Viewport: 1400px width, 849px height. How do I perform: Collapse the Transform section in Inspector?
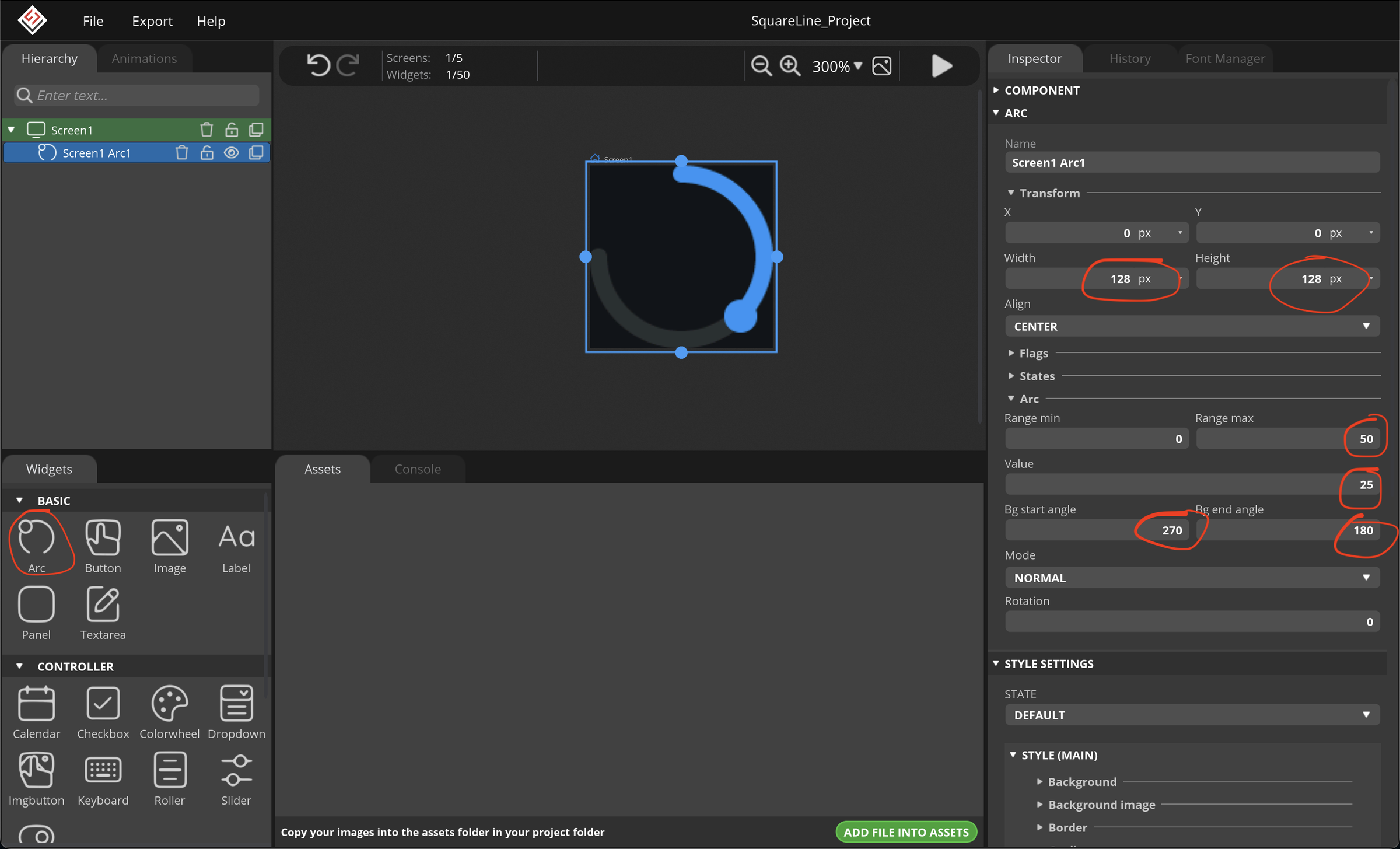1012,193
